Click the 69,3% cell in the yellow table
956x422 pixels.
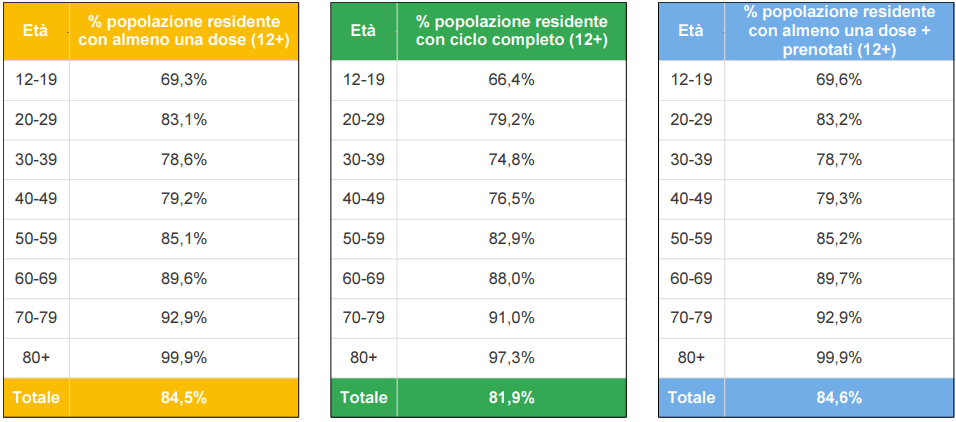tap(183, 80)
